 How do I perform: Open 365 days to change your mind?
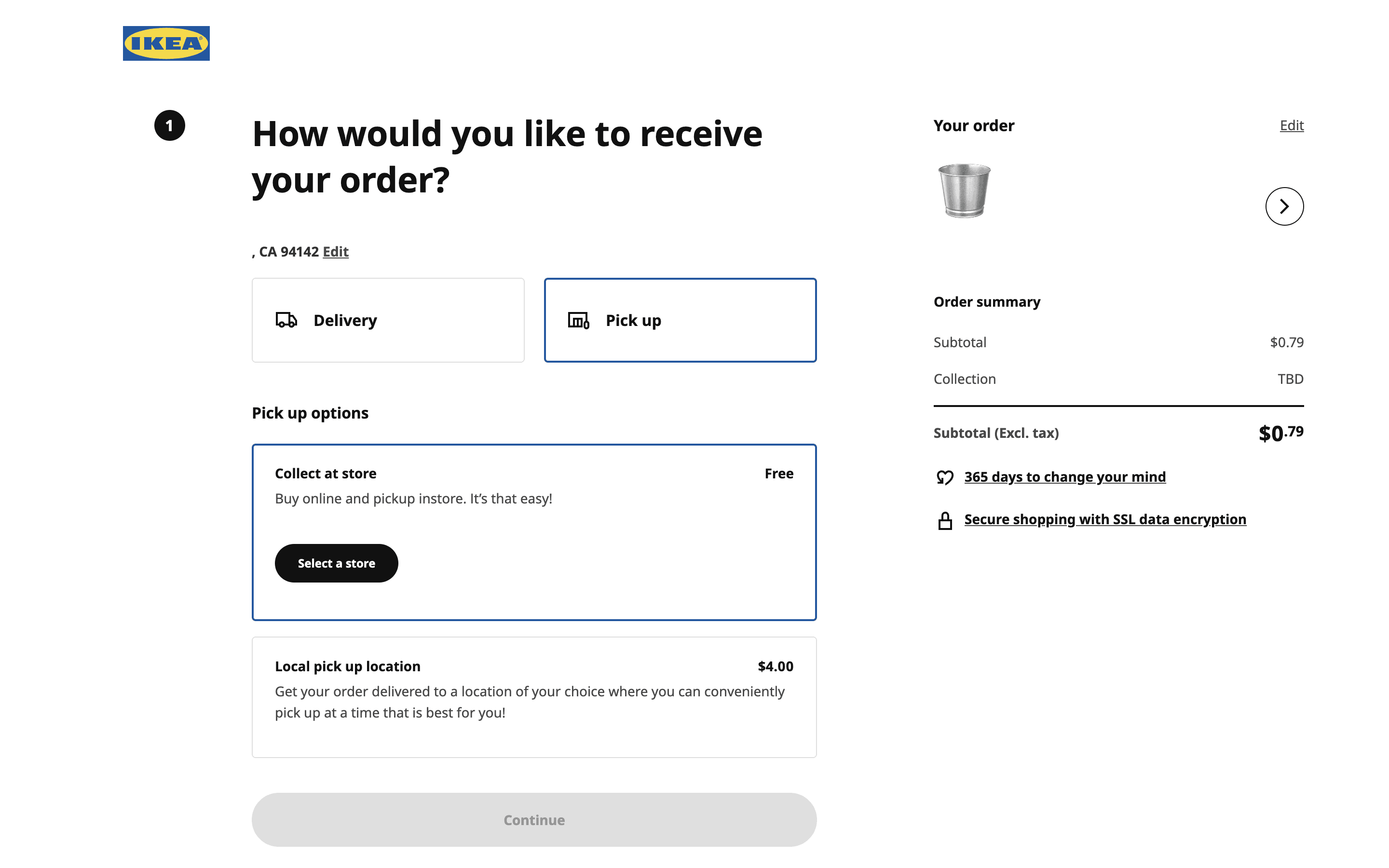(1064, 476)
